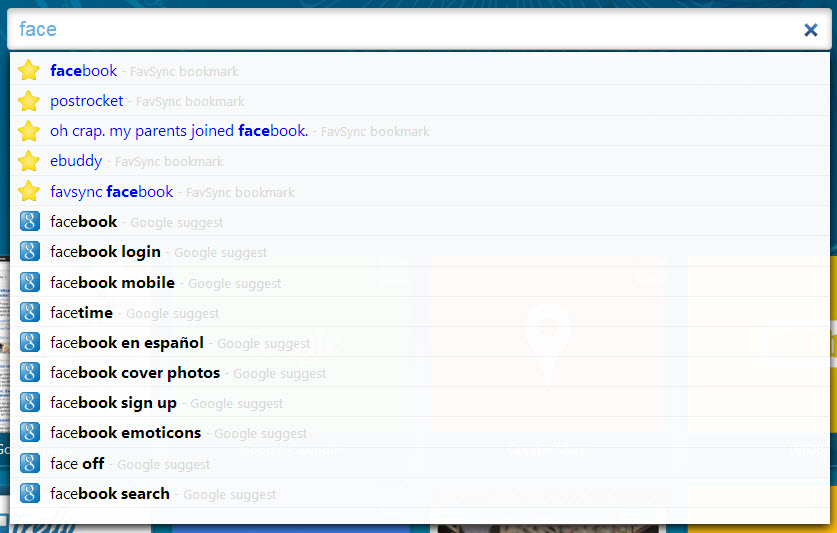837x533 pixels.
Task: Open the ebuddy bookmark link
Action: 76,161
